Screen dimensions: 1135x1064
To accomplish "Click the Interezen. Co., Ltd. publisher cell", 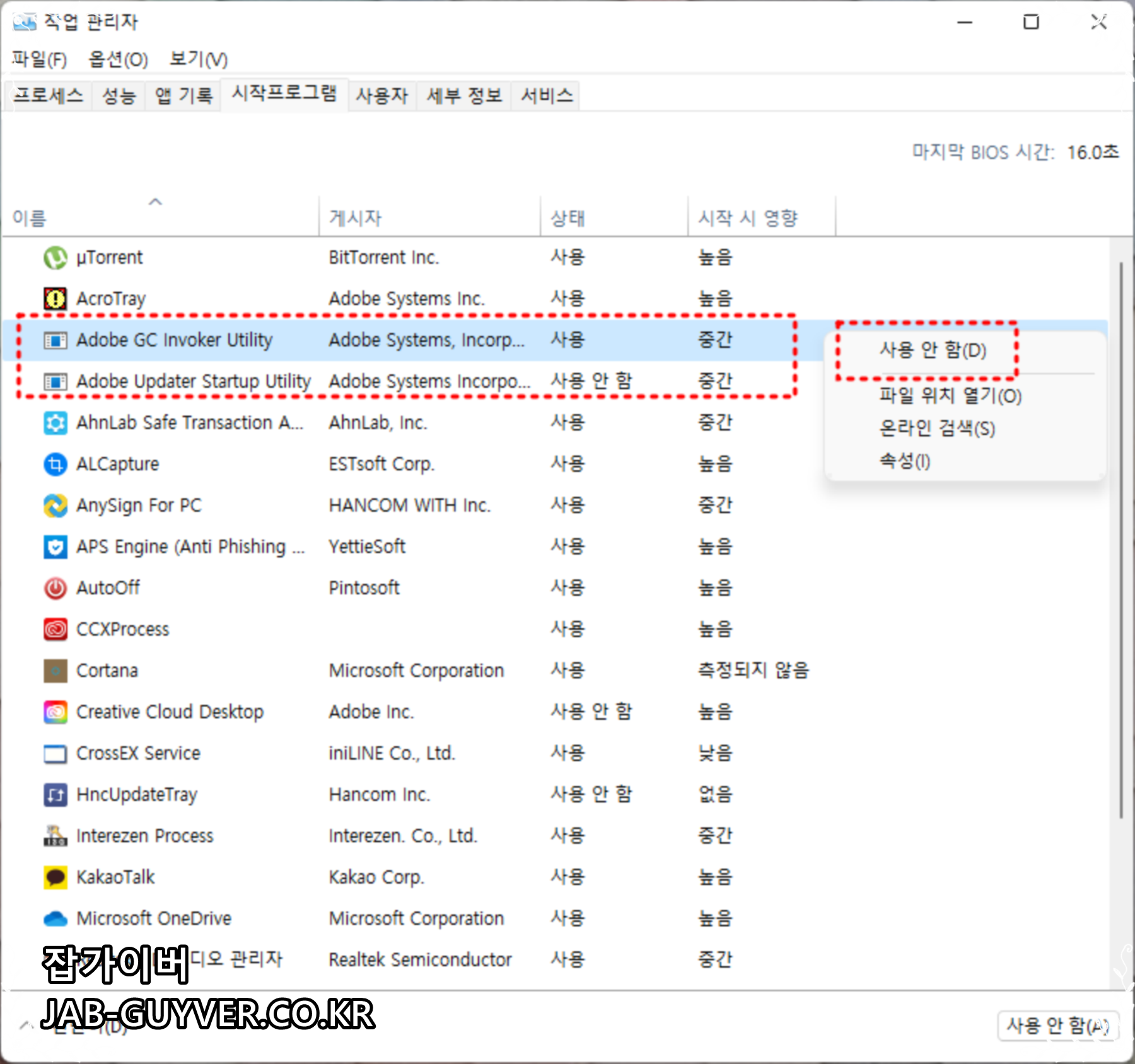I will pos(403,836).
